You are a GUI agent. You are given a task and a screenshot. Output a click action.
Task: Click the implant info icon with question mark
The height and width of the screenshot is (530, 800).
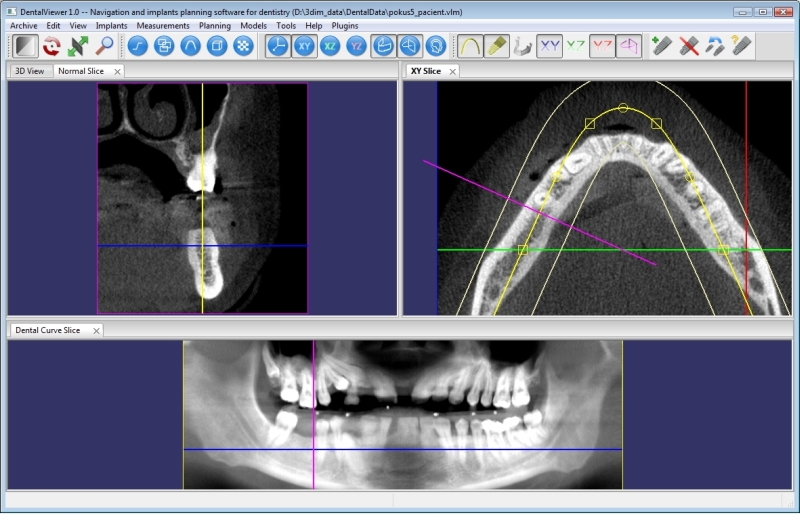click(x=741, y=46)
